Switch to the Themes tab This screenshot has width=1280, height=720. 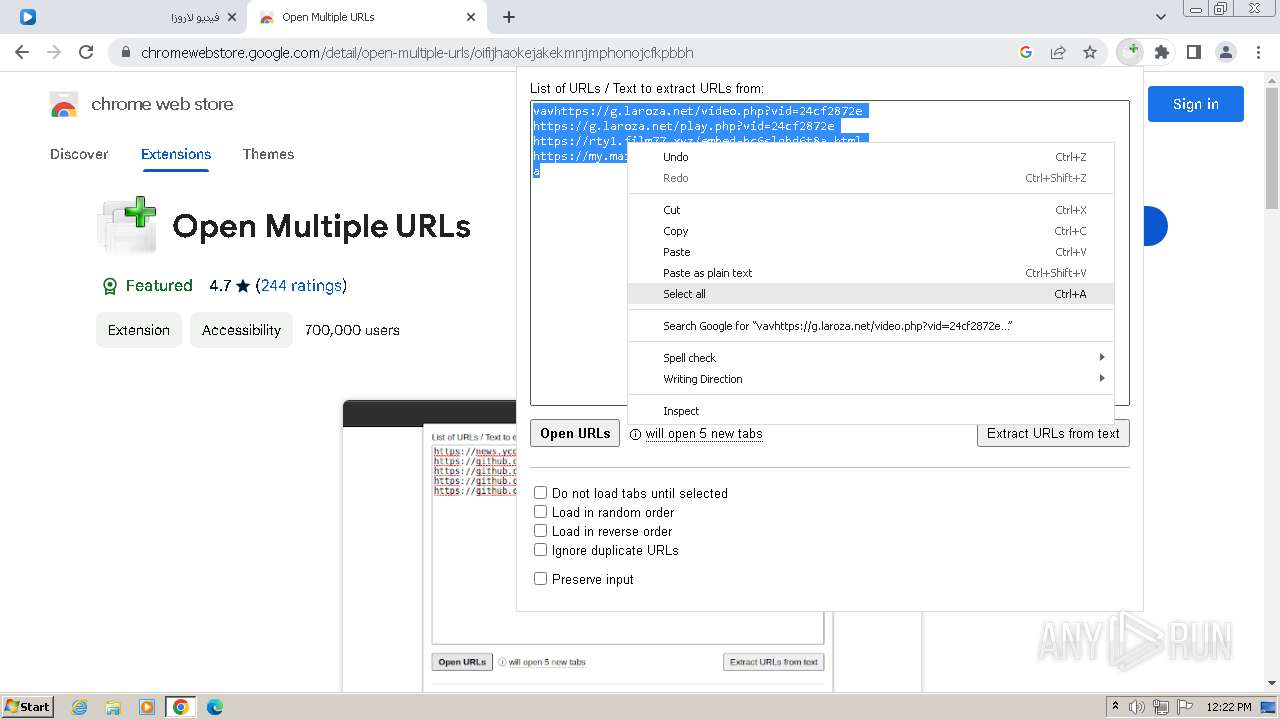(x=268, y=154)
